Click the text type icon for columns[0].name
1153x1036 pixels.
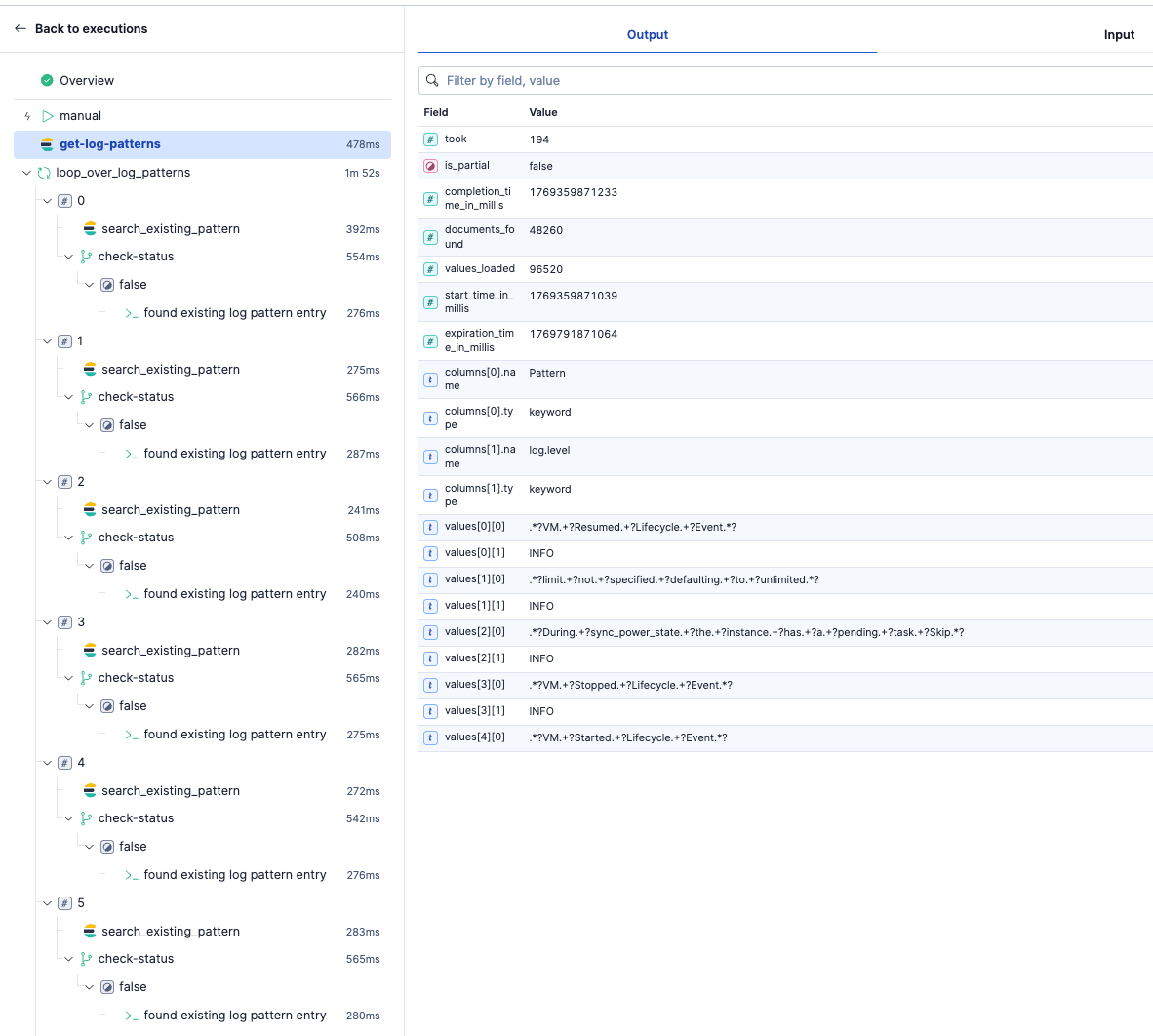431,379
